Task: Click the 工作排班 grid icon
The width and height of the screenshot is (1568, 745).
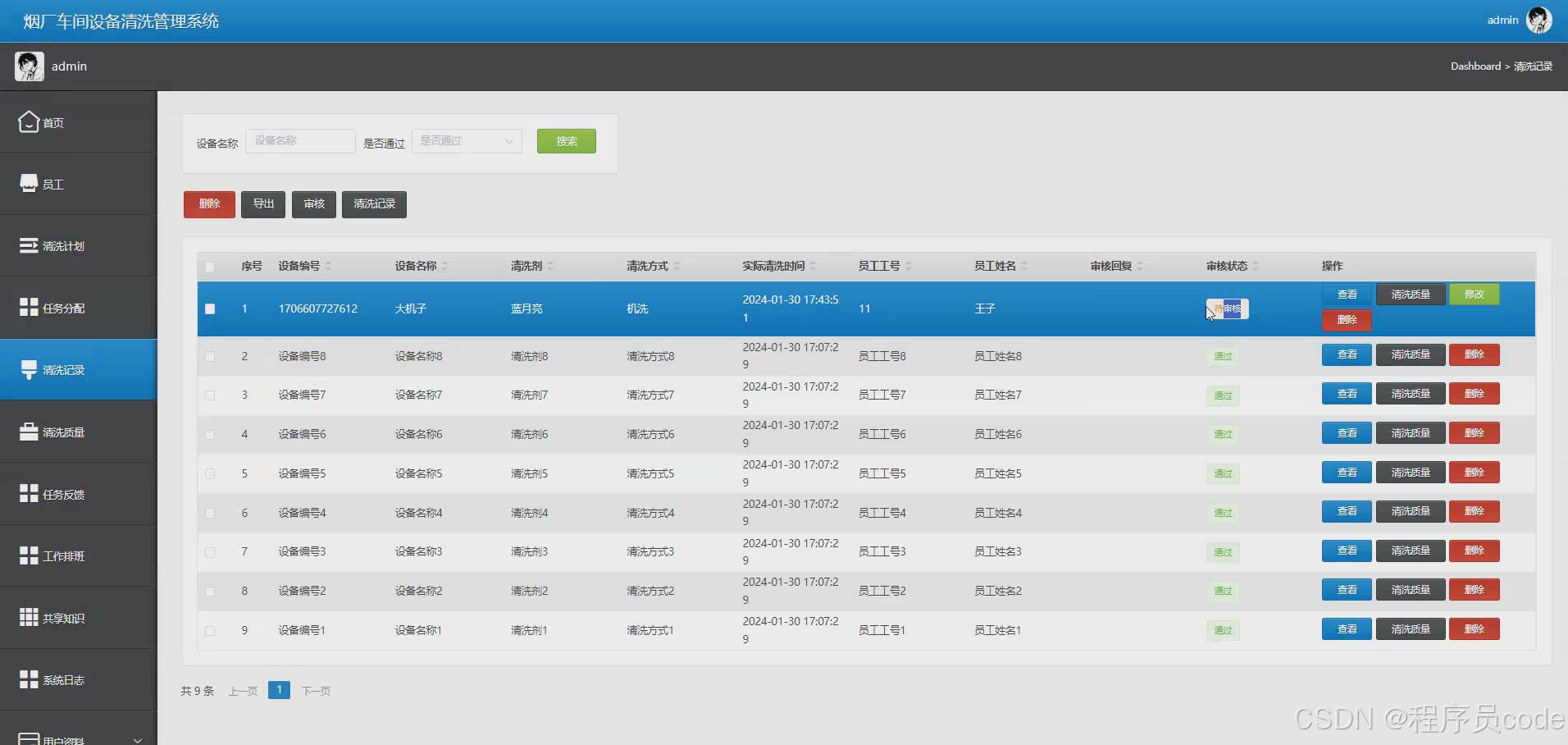Action: coord(29,555)
